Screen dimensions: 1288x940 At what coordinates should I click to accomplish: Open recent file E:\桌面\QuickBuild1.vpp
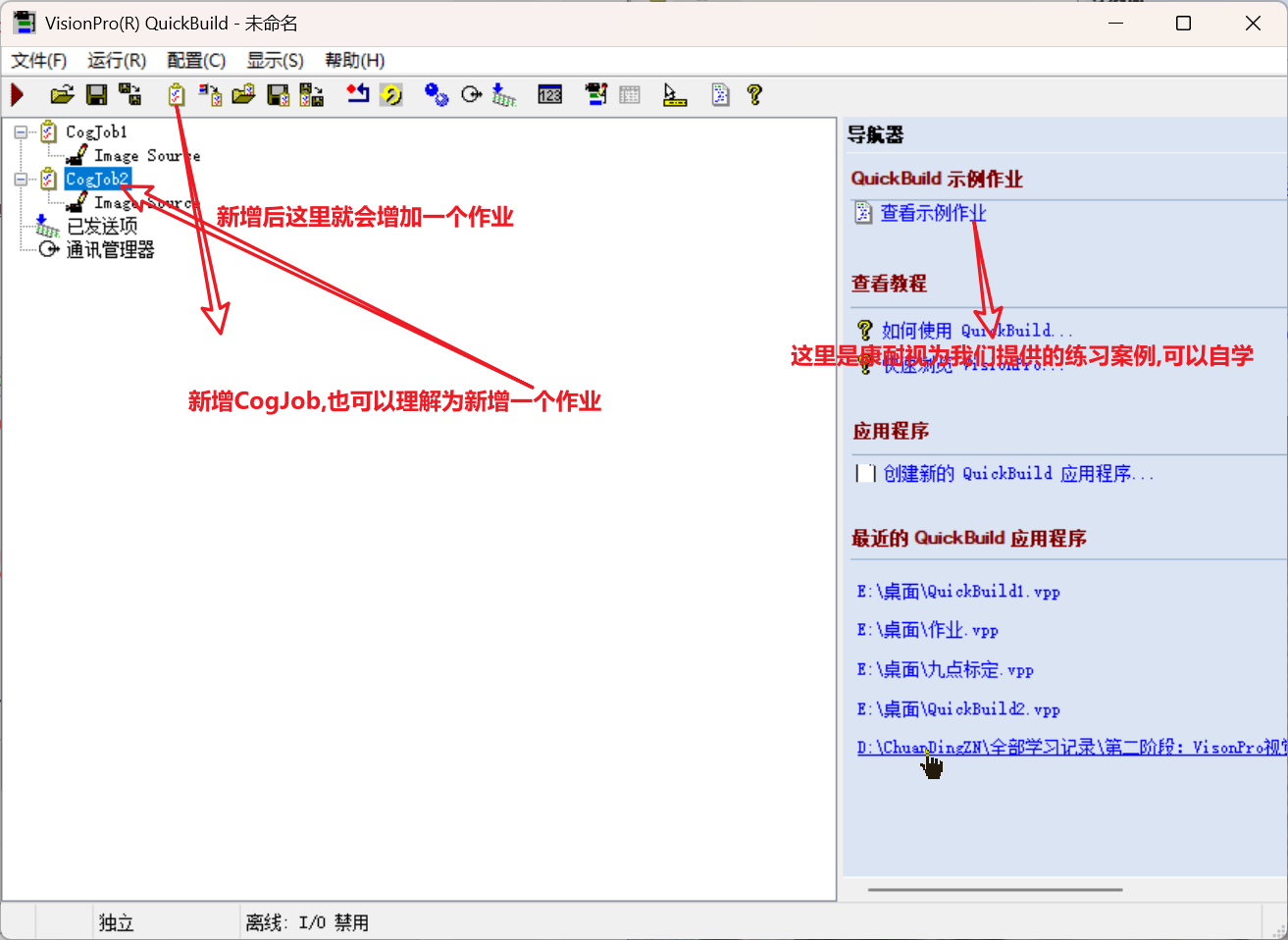click(x=958, y=592)
